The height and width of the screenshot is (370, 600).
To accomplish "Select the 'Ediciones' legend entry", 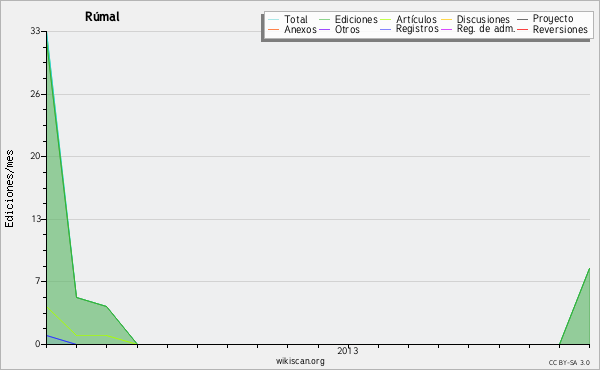I will pyautogui.click(x=356, y=19).
